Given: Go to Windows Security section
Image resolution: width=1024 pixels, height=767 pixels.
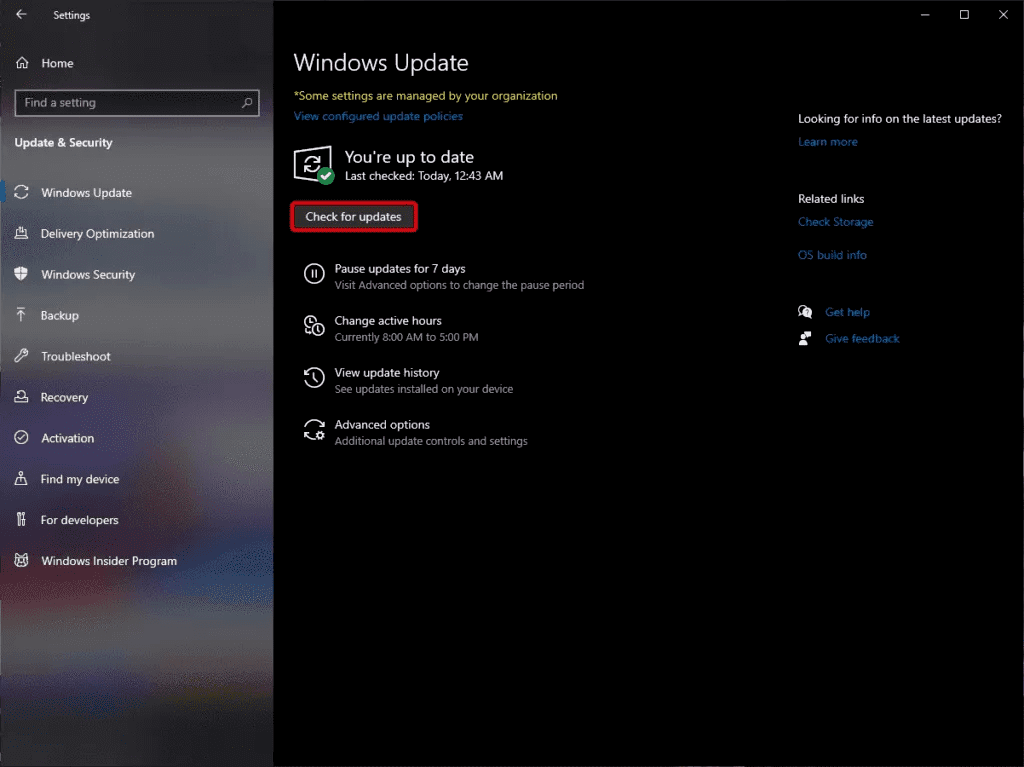Looking at the screenshot, I should [88, 274].
